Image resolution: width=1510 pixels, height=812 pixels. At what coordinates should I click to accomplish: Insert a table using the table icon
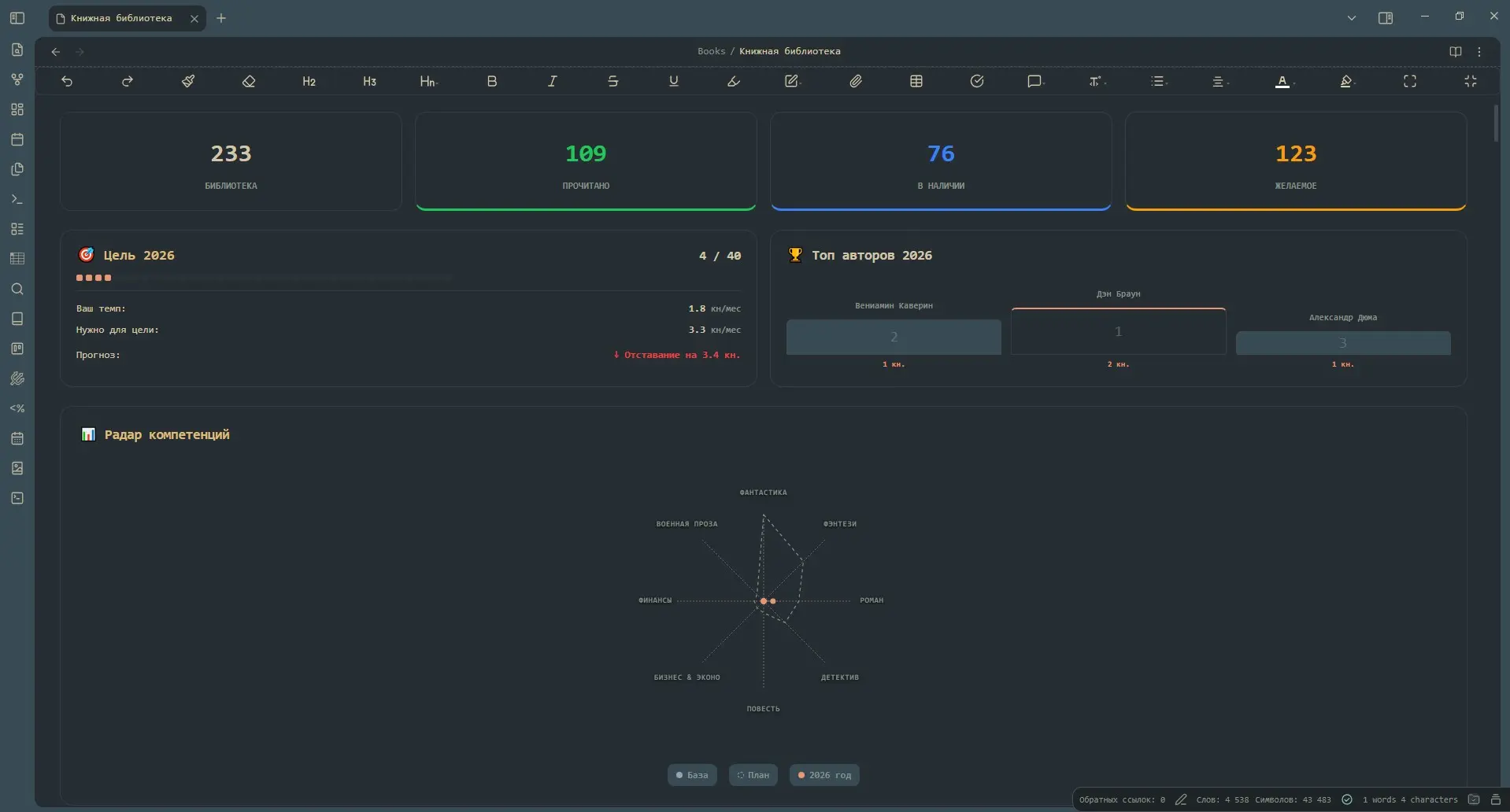[916, 81]
